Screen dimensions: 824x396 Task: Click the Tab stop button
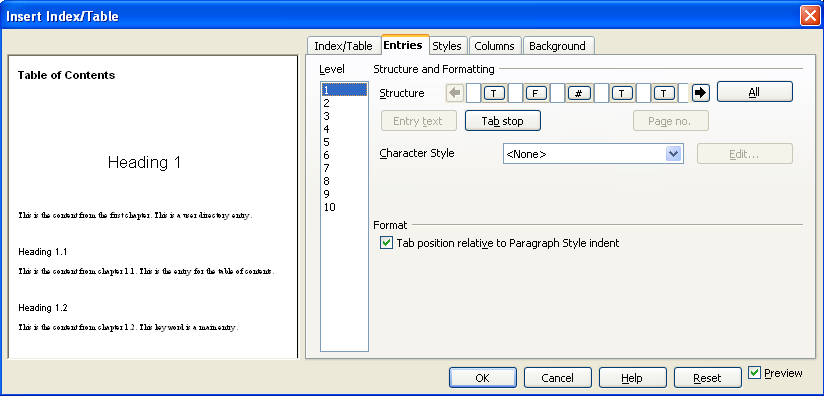tap(503, 121)
